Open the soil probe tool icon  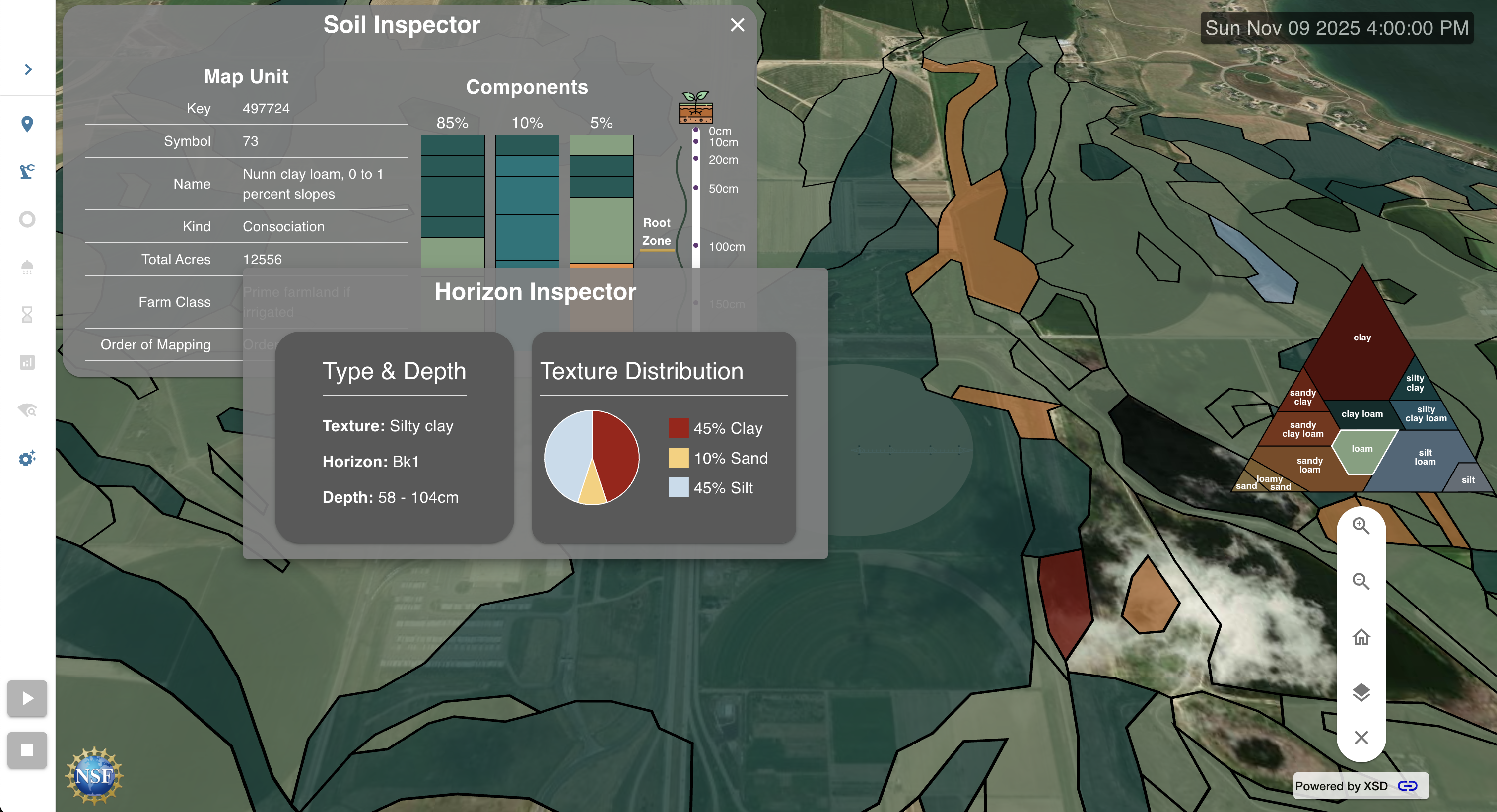(x=27, y=171)
